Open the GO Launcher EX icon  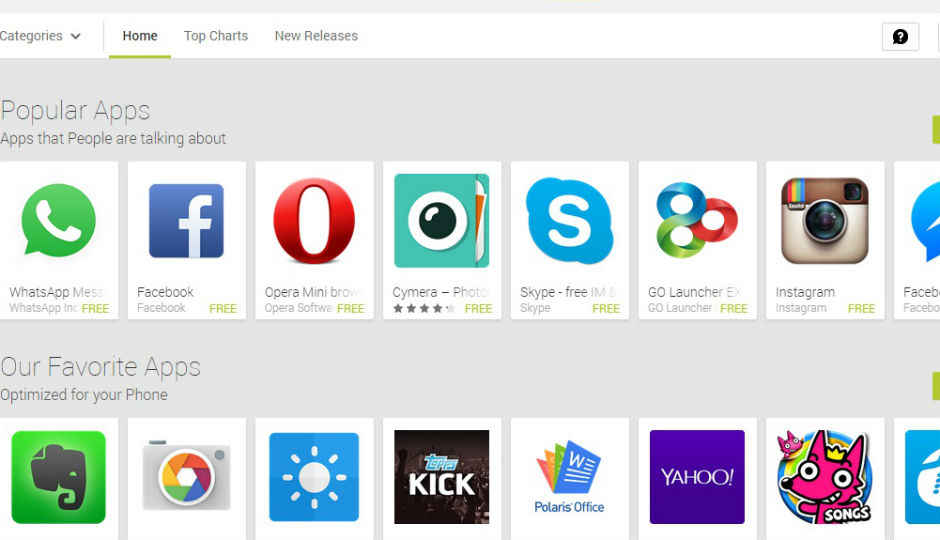[697, 220]
